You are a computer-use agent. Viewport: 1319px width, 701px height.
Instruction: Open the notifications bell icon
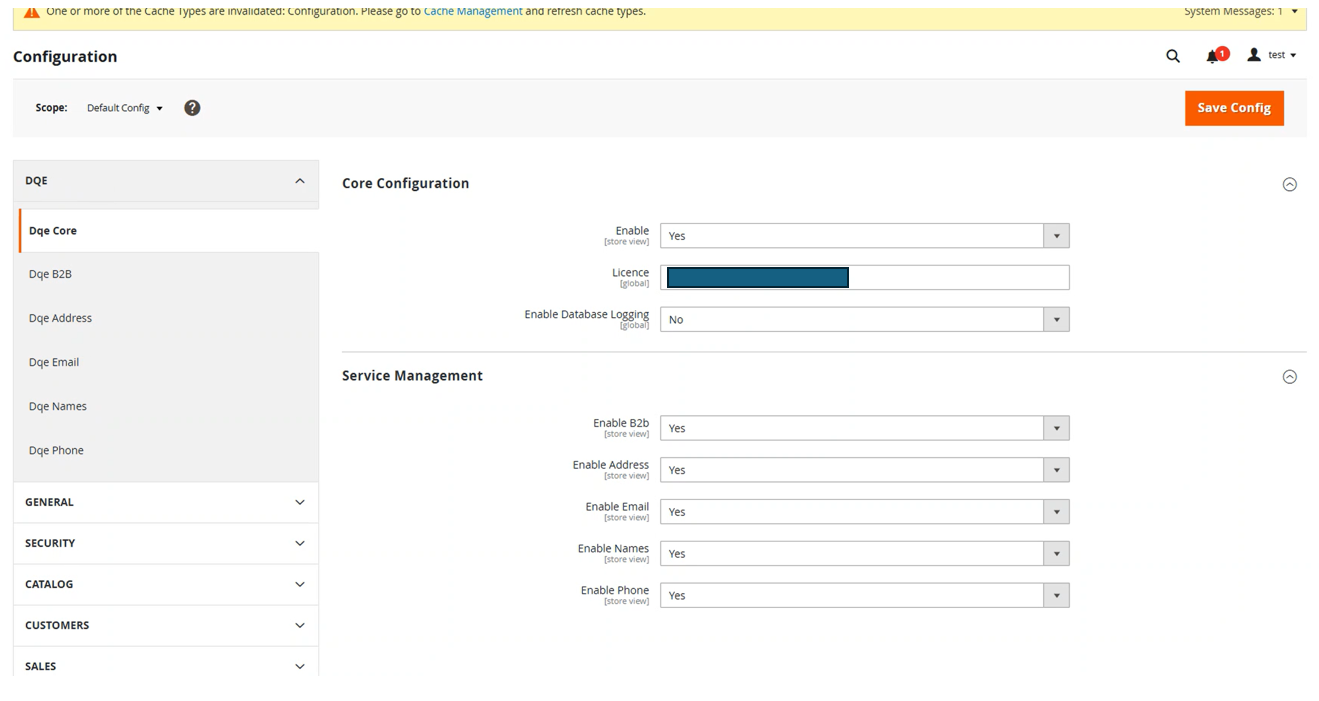[1213, 56]
